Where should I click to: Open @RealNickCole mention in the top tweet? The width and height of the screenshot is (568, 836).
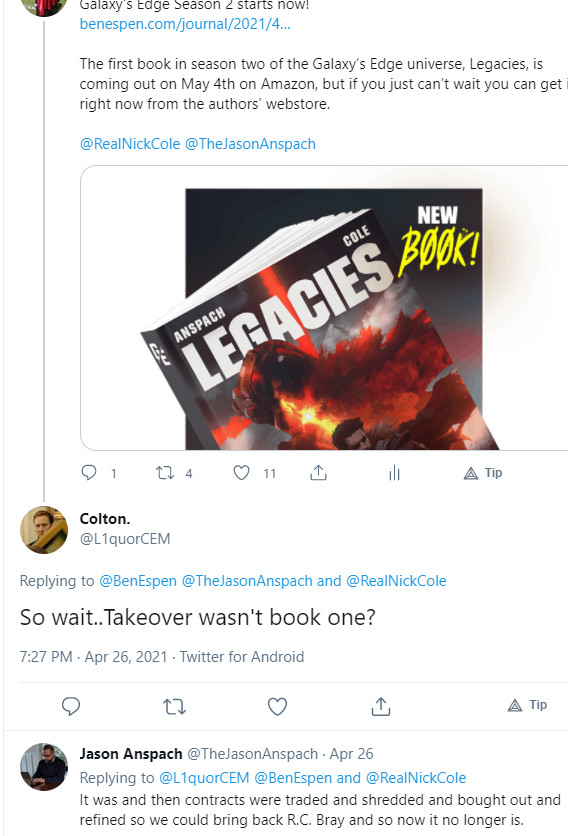pyautogui.click(x=130, y=144)
